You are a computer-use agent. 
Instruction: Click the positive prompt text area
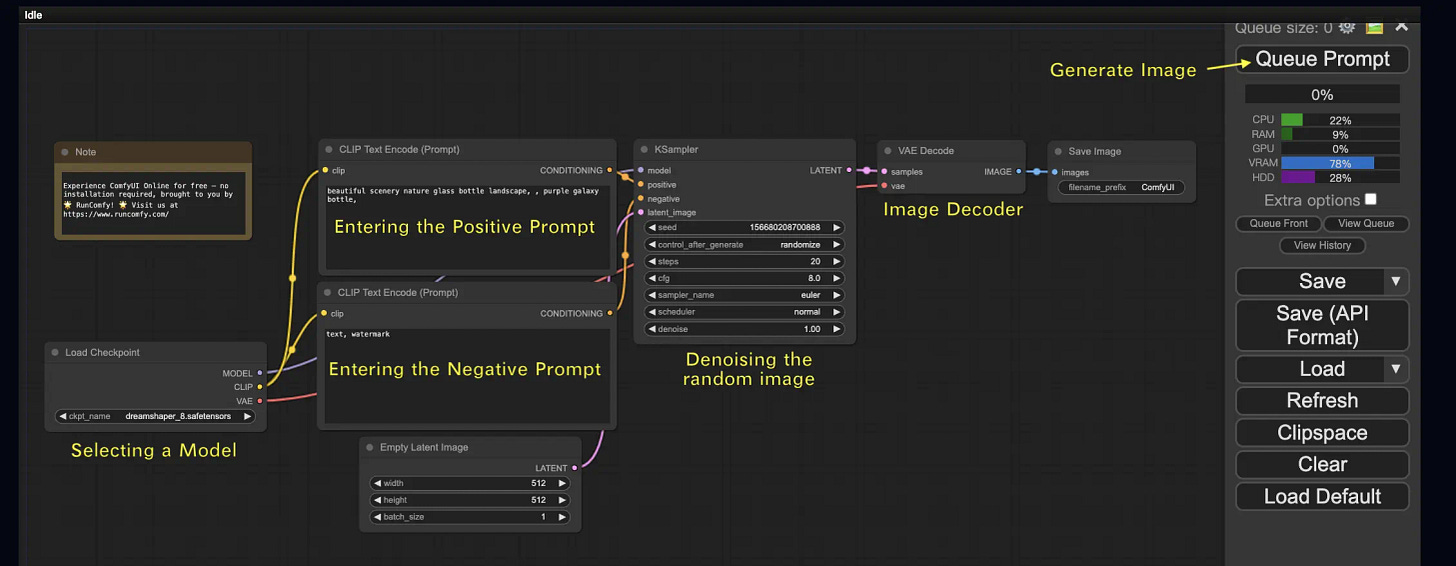468,227
